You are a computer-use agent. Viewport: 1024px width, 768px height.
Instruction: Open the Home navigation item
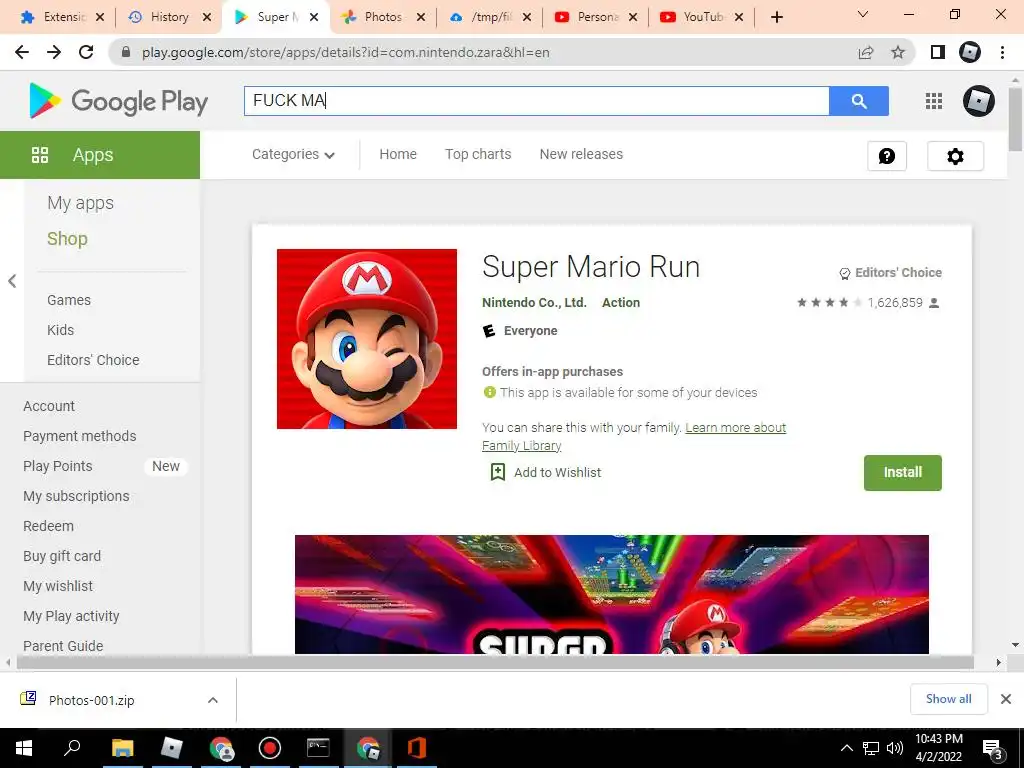click(x=398, y=154)
